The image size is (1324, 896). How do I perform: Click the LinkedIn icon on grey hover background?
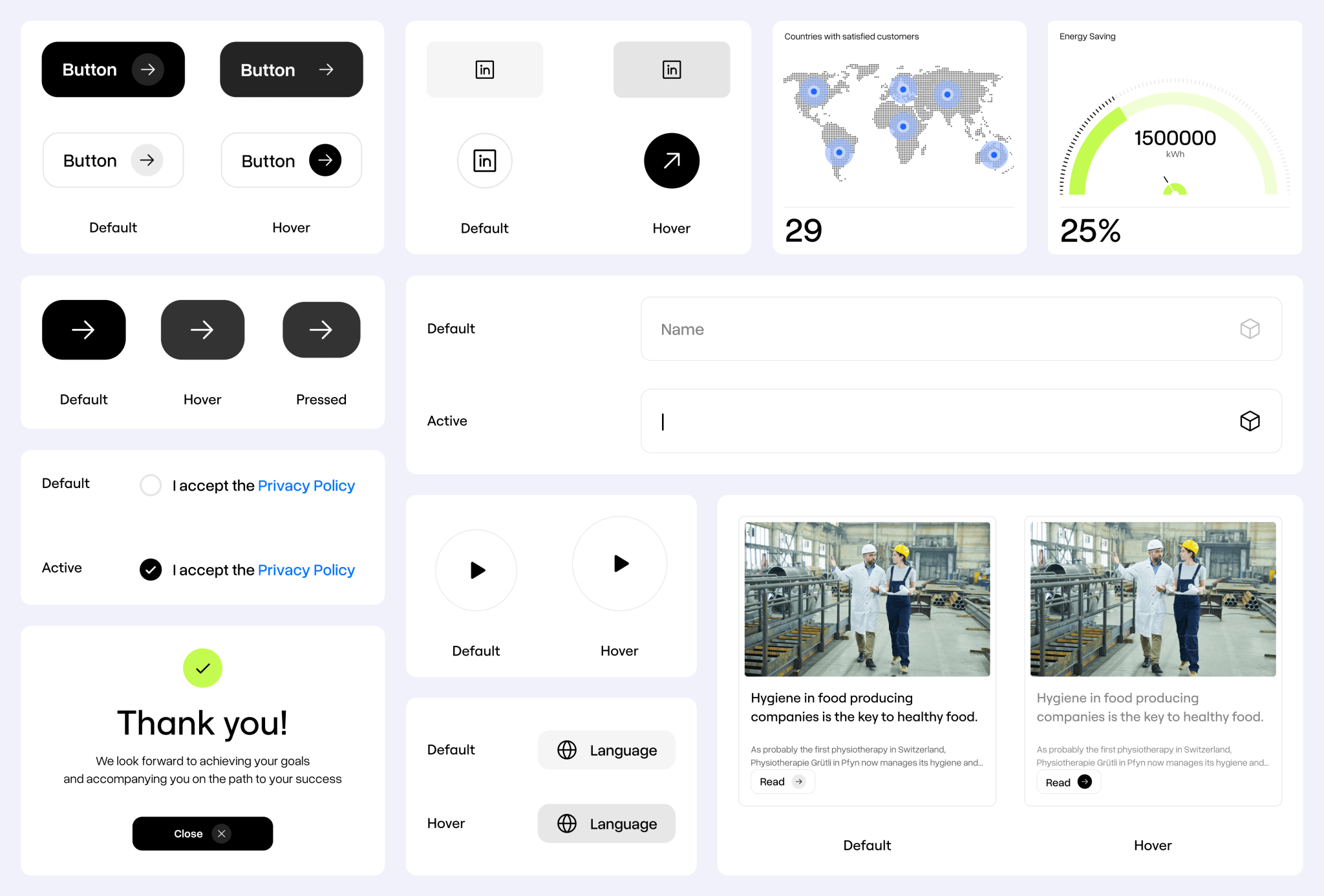671,69
